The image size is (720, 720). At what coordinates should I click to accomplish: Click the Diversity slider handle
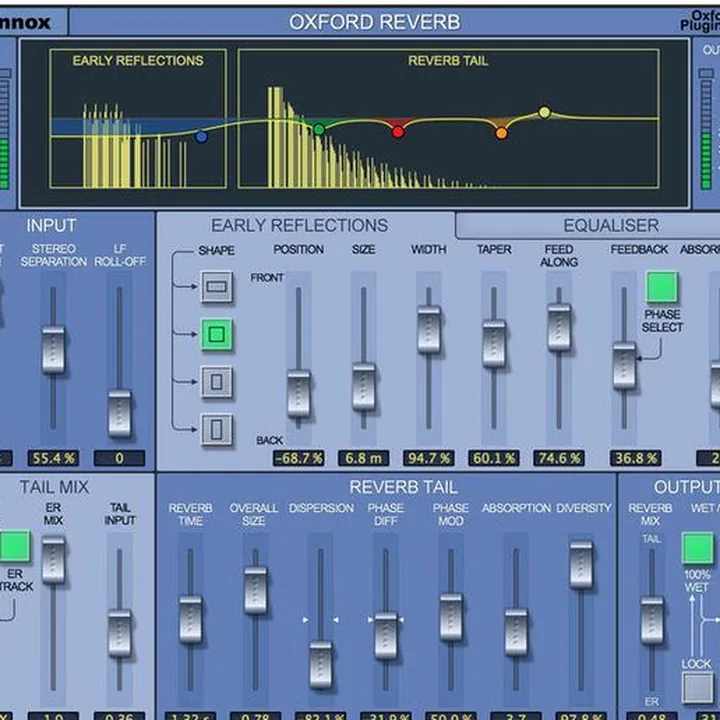click(x=581, y=565)
